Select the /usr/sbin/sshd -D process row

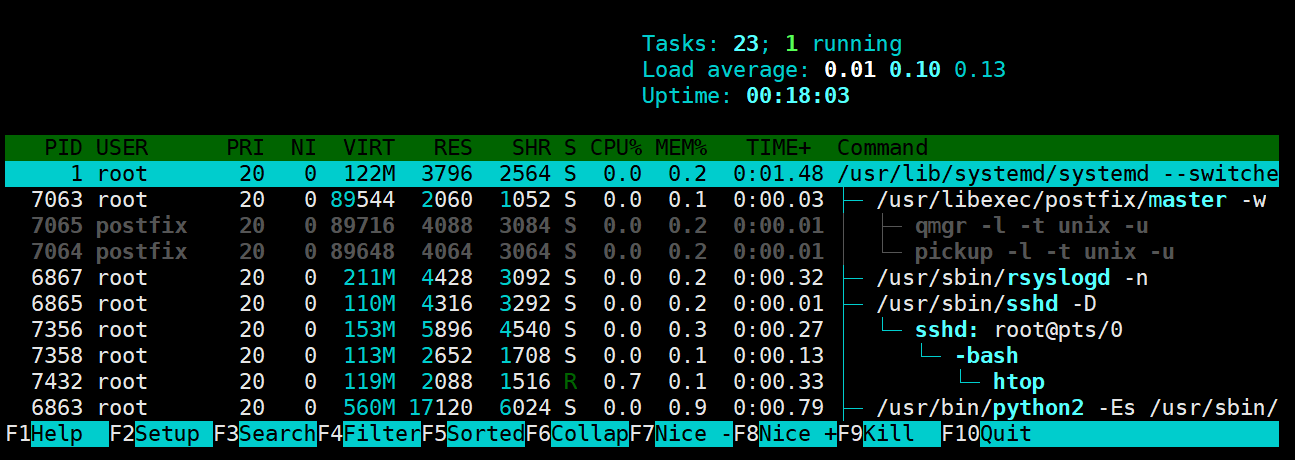(642, 304)
